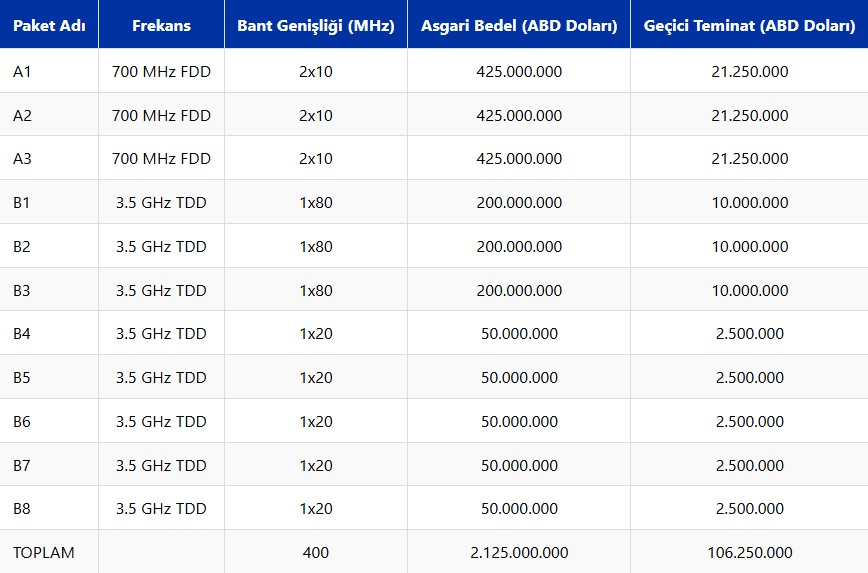Select the A2 package name cell
This screenshot has height=573, width=868.
click(x=22, y=116)
